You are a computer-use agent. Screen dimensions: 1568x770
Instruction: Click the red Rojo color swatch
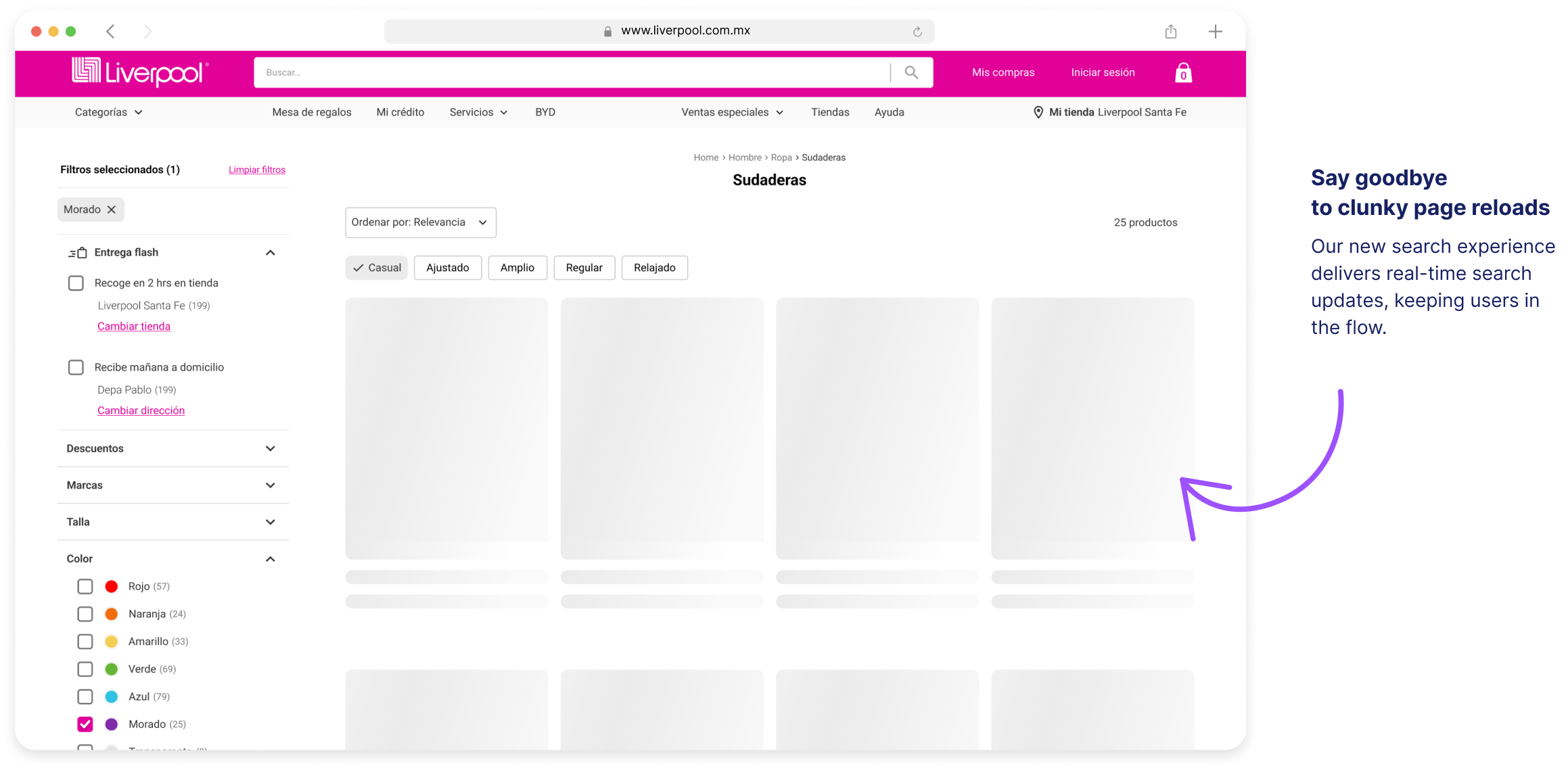[x=112, y=586]
